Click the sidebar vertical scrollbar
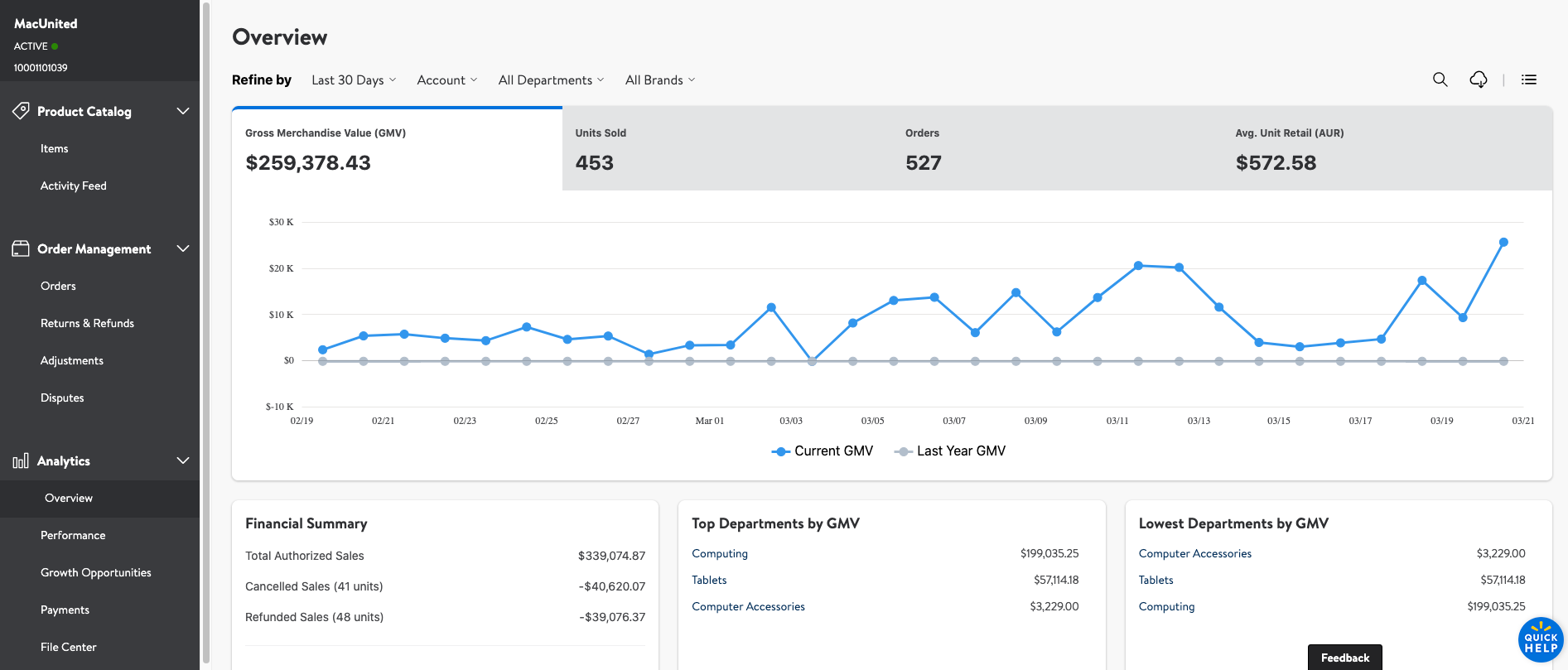 [205, 331]
